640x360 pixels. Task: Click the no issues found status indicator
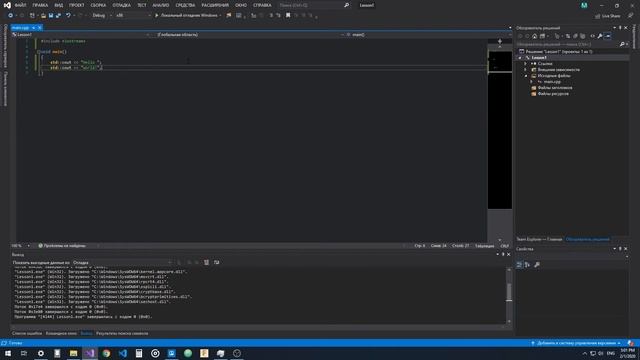(62, 246)
